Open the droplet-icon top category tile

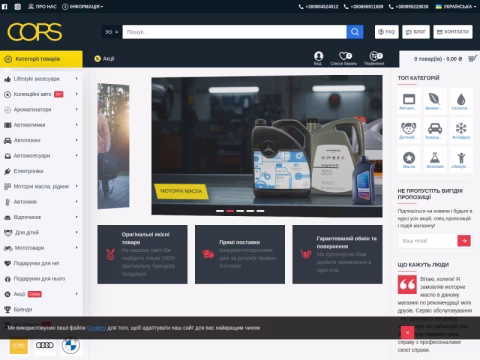point(461,101)
